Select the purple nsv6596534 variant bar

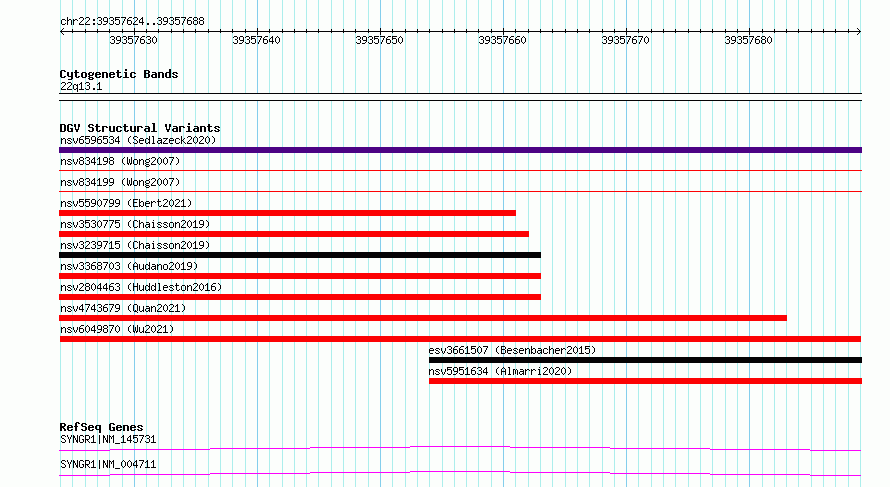pos(460,150)
